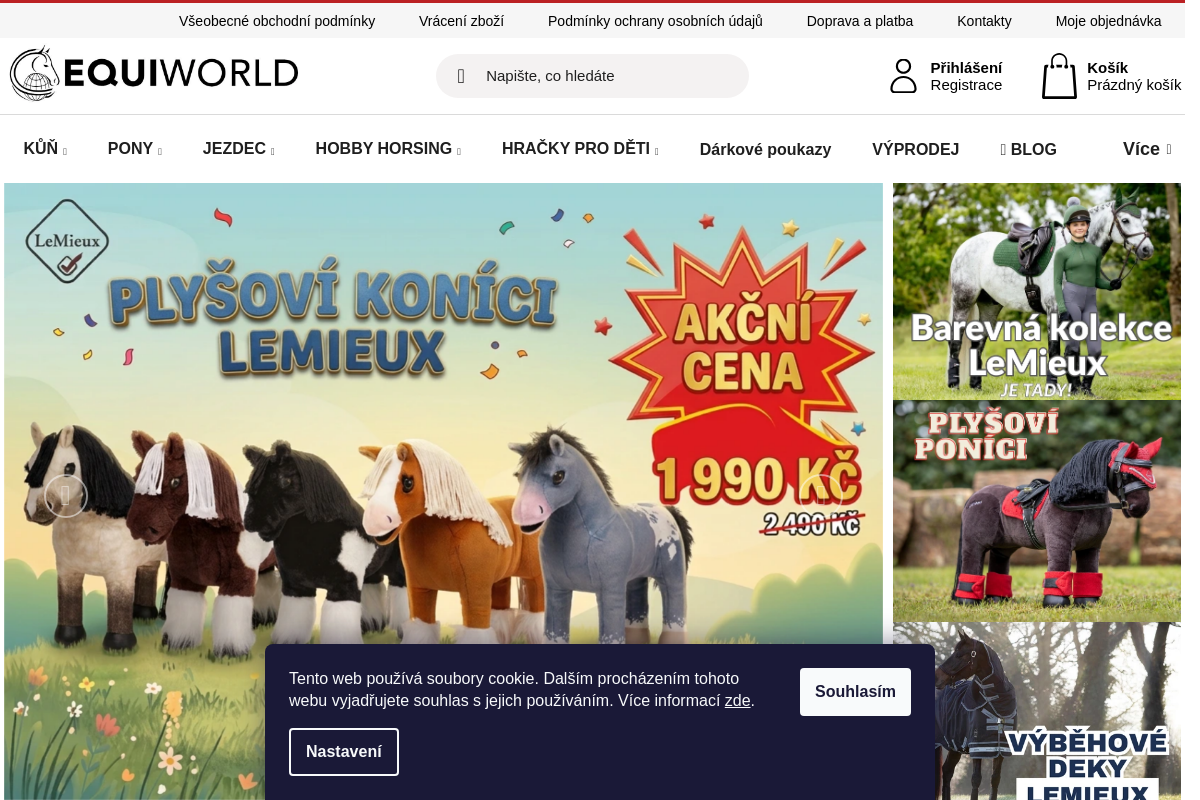
Task: Open the VÝPRODEJ section
Action: click(x=915, y=150)
